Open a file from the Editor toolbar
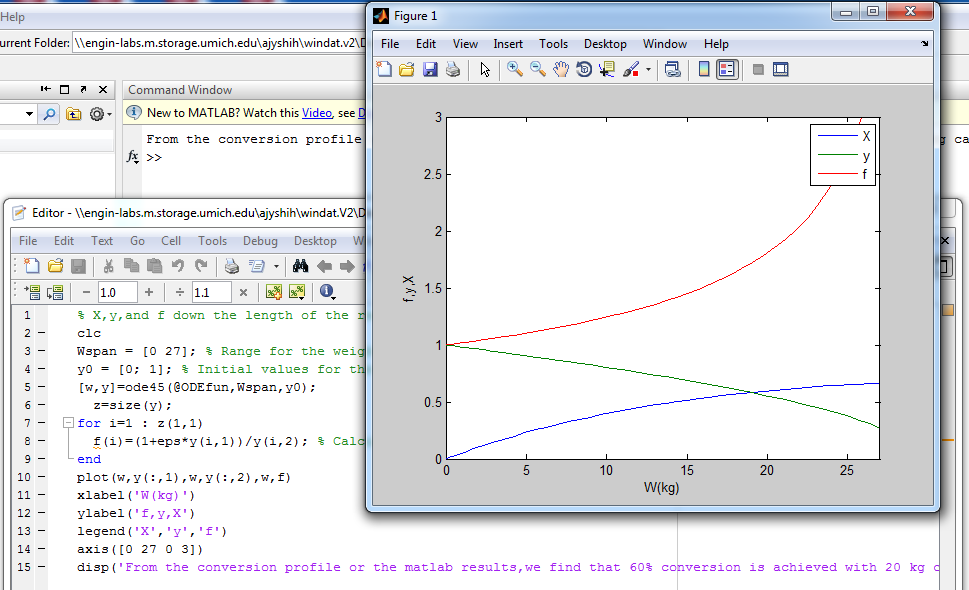This screenshot has width=969, height=590. tap(56, 266)
